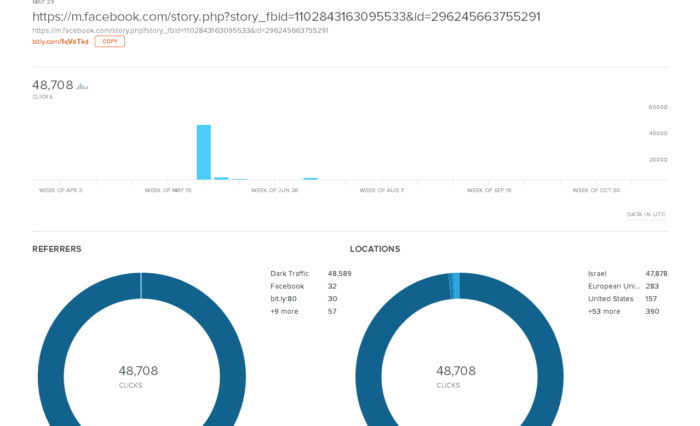
Task: Click the Week of Aug 7 axis label
Action: click(382, 190)
